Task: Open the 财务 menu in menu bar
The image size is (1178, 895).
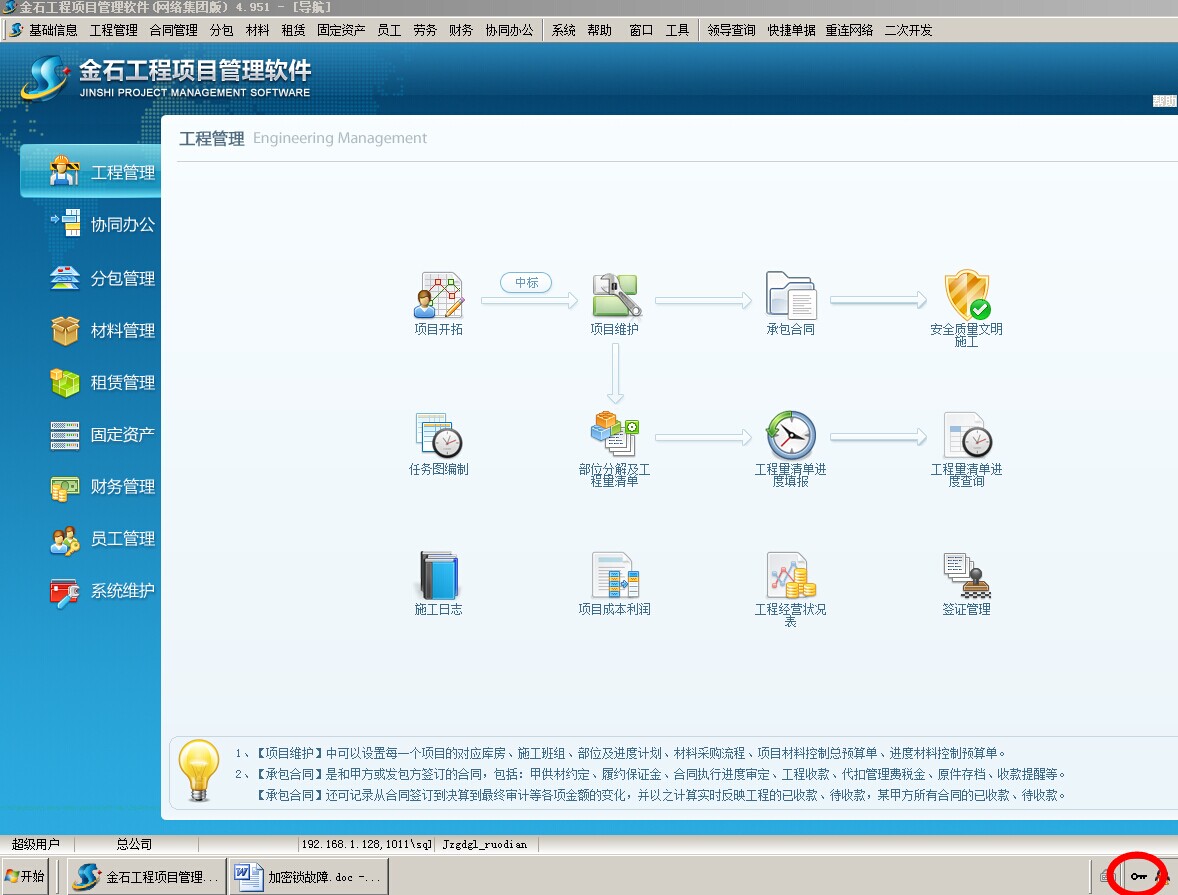Action: (x=461, y=30)
